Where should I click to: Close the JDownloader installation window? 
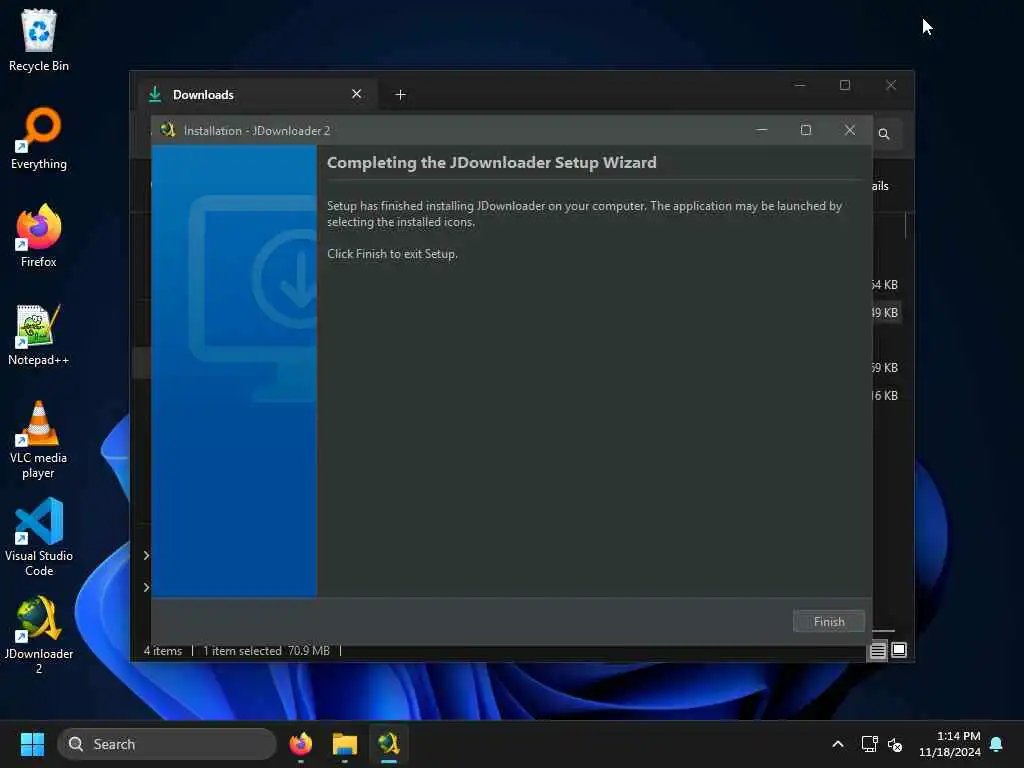click(850, 130)
